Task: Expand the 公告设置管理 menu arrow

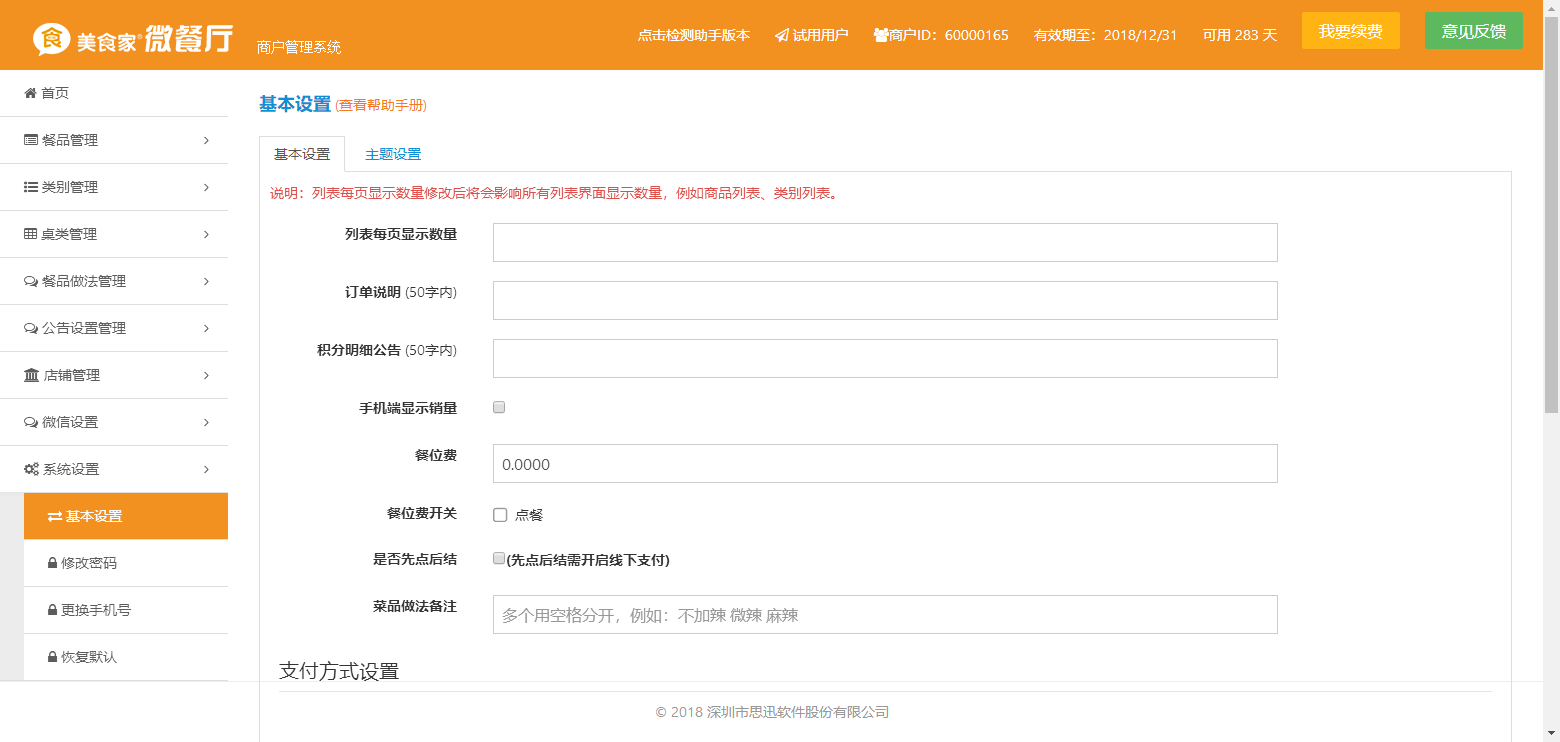Action: tap(206, 328)
